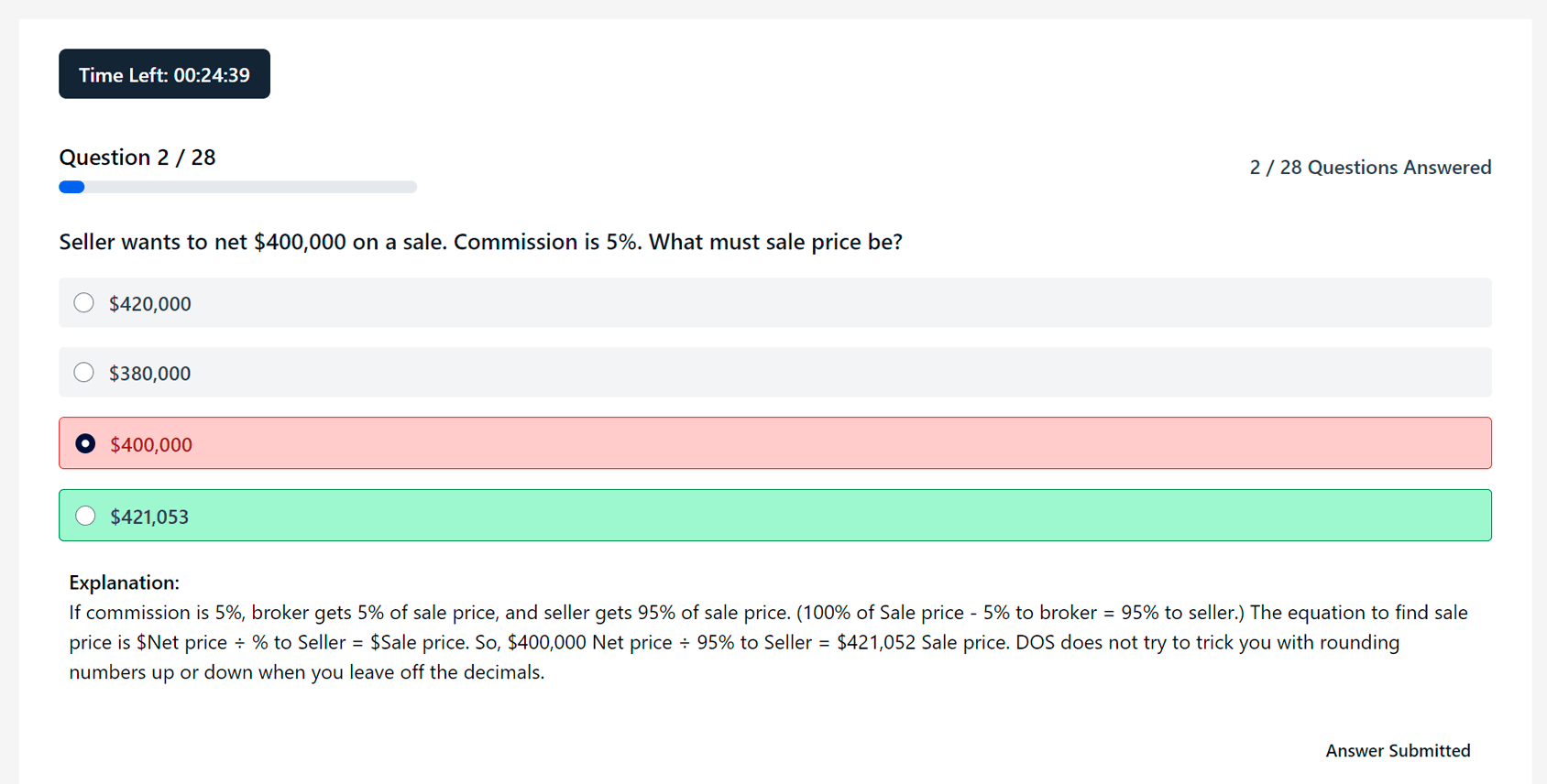Click the "$421,053" correct answer text
Screen dimensions: 1547x784
149,517
